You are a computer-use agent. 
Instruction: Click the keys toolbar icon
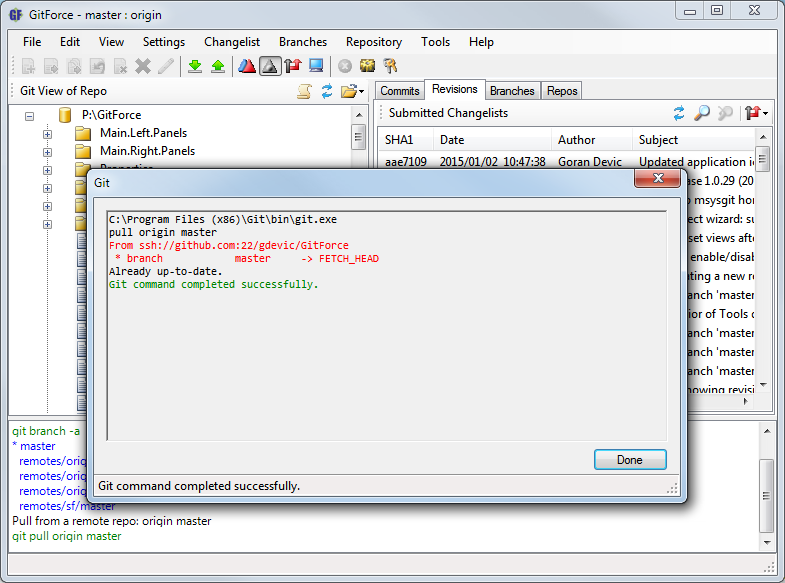click(390, 66)
